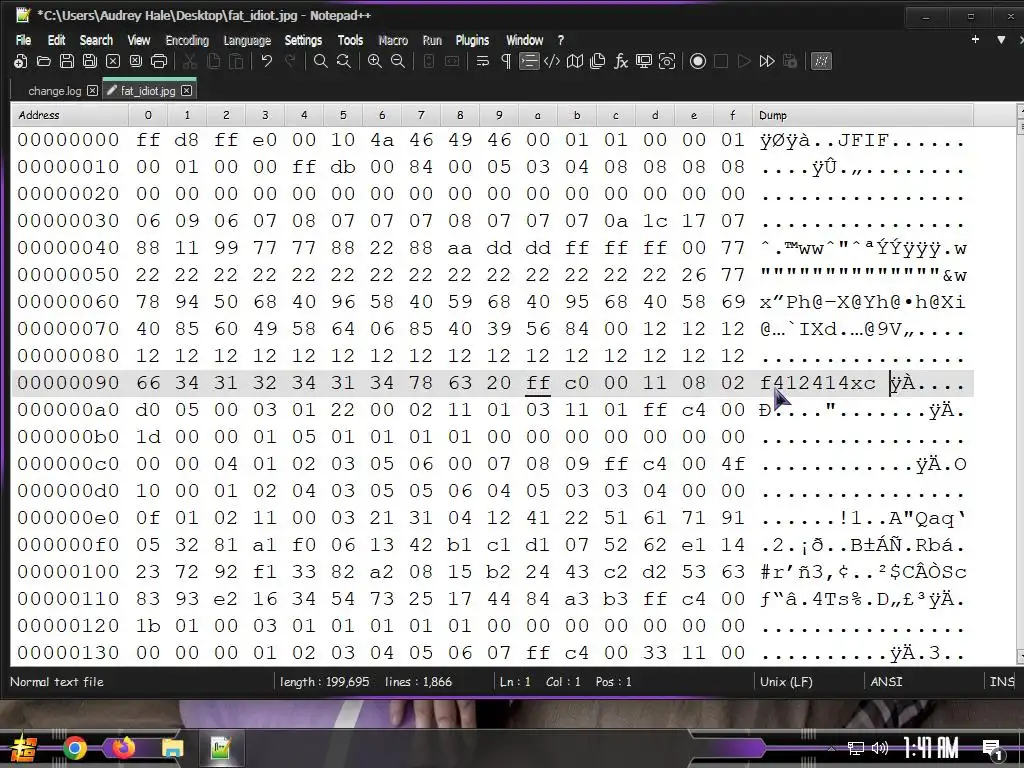Toggle the file Monitoring eye icon
Viewport: 1024px width, 768px height.
click(667, 61)
